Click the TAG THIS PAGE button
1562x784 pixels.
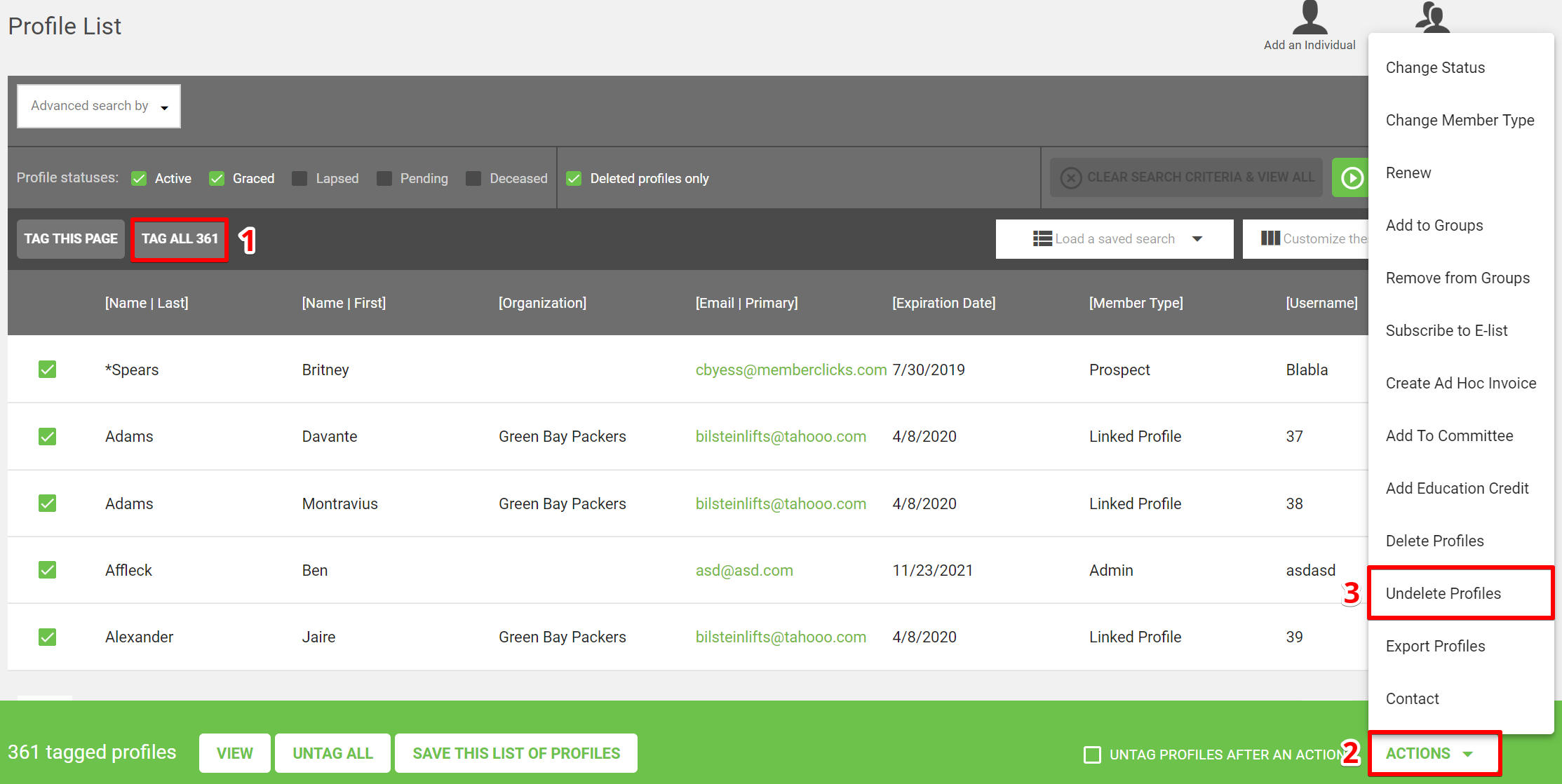pos(71,239)
